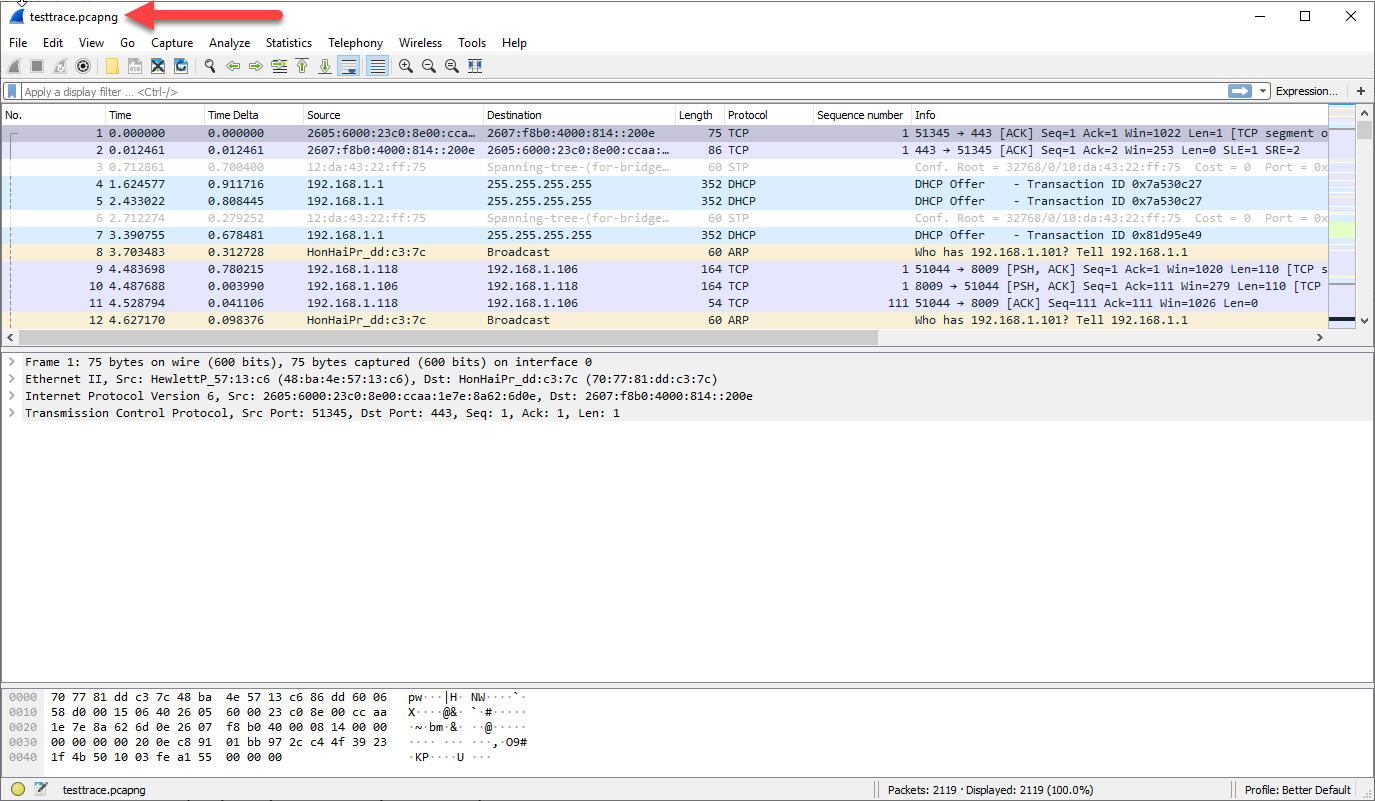Screen dimensions: 1375x801
Task: Close the current capture file
Action: (157, 66)
